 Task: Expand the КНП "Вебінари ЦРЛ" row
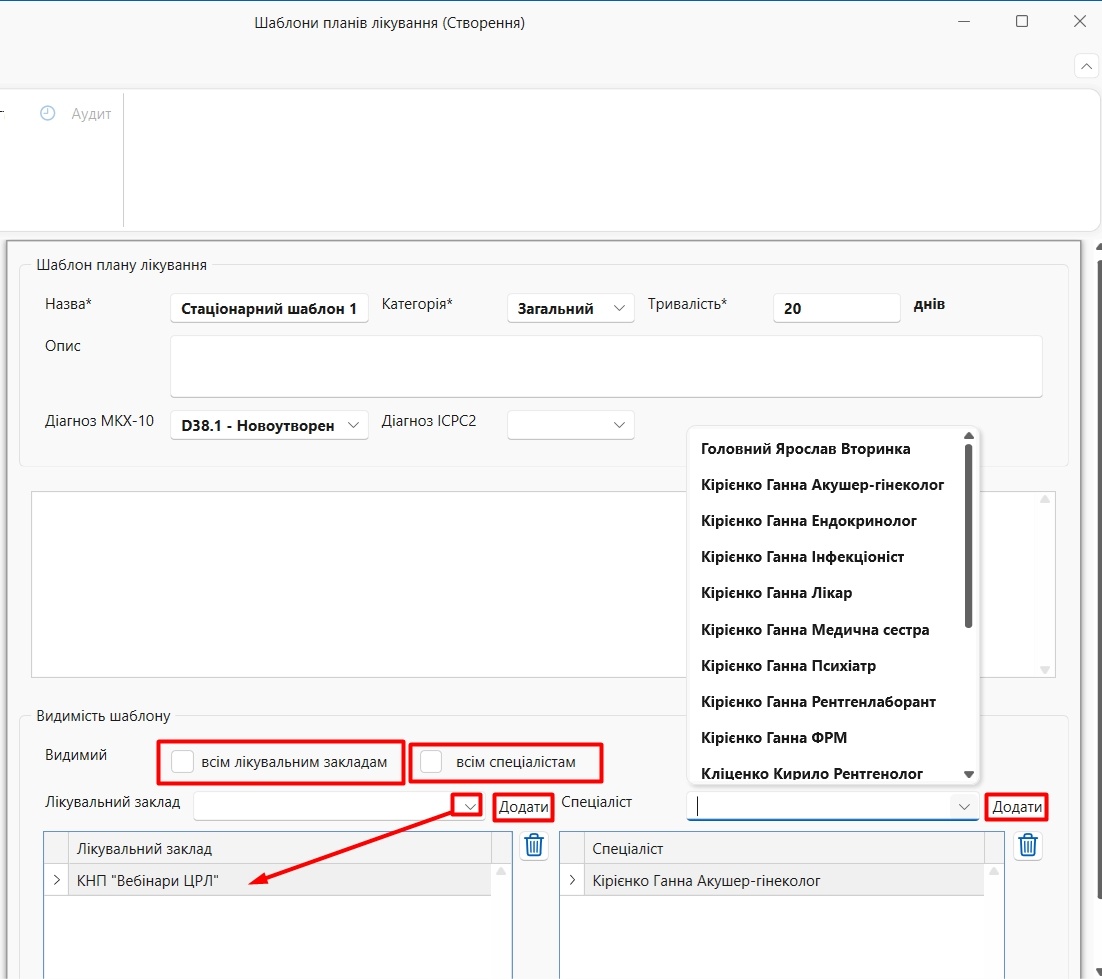(56, 880)
